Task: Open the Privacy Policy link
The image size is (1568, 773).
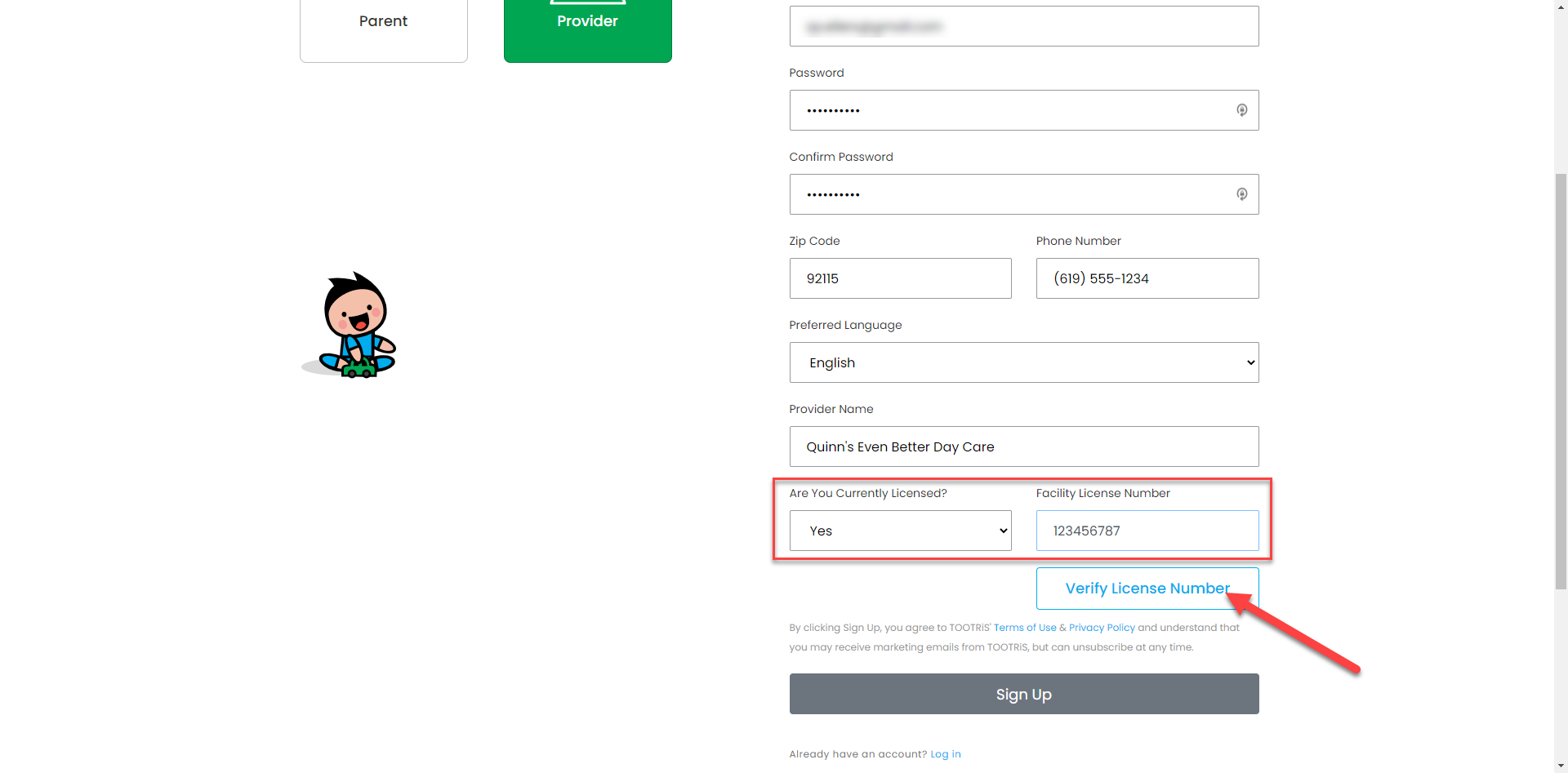Action: pos(1101,628)
